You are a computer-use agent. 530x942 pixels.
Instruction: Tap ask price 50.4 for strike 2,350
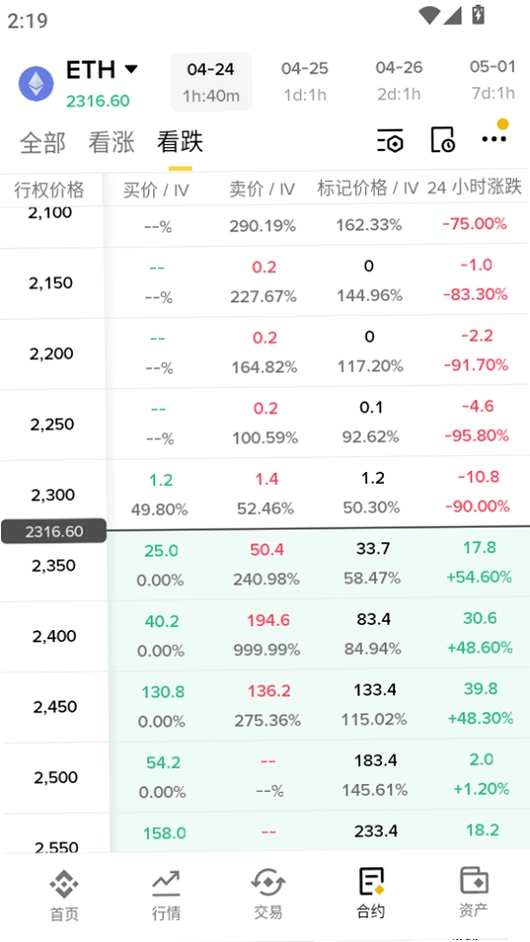coord(267,550)
